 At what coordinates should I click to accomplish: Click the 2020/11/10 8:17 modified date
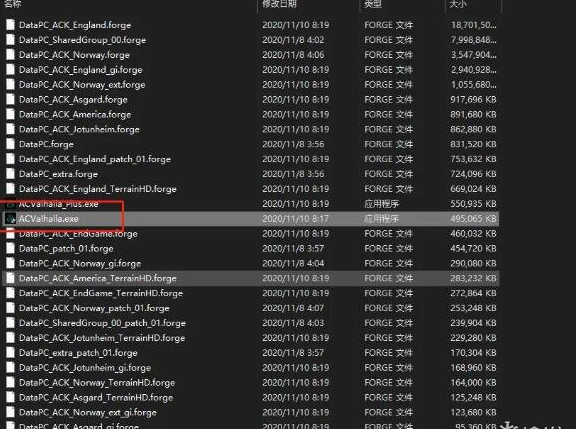click(295, 219)
